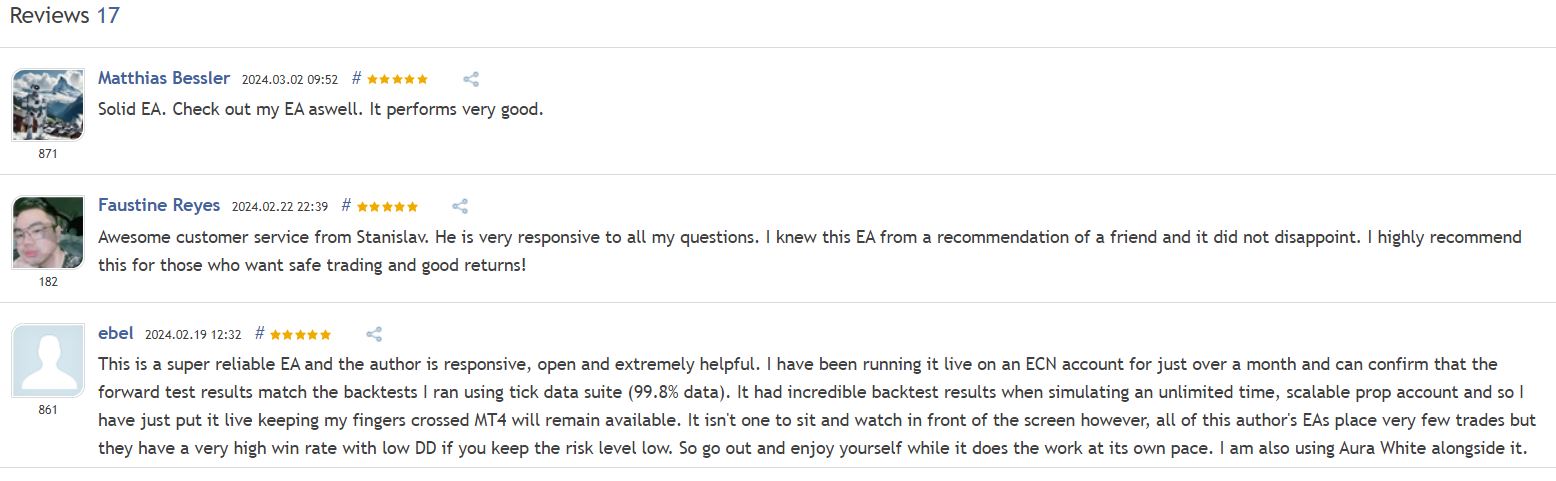Screen dimensions: 1556x481
Task: Click the 2024.02.22 22:39 review timestamp
Action: pos(280,207)
